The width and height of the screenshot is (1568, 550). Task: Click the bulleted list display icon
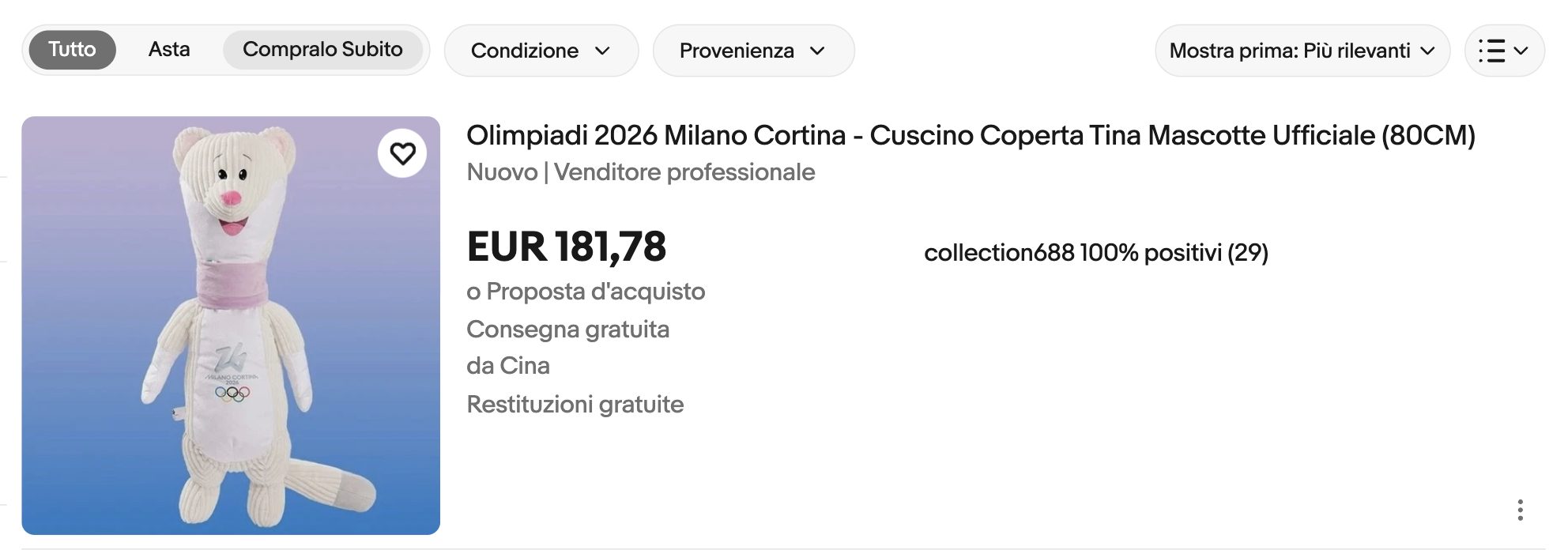click(1494, 50)
